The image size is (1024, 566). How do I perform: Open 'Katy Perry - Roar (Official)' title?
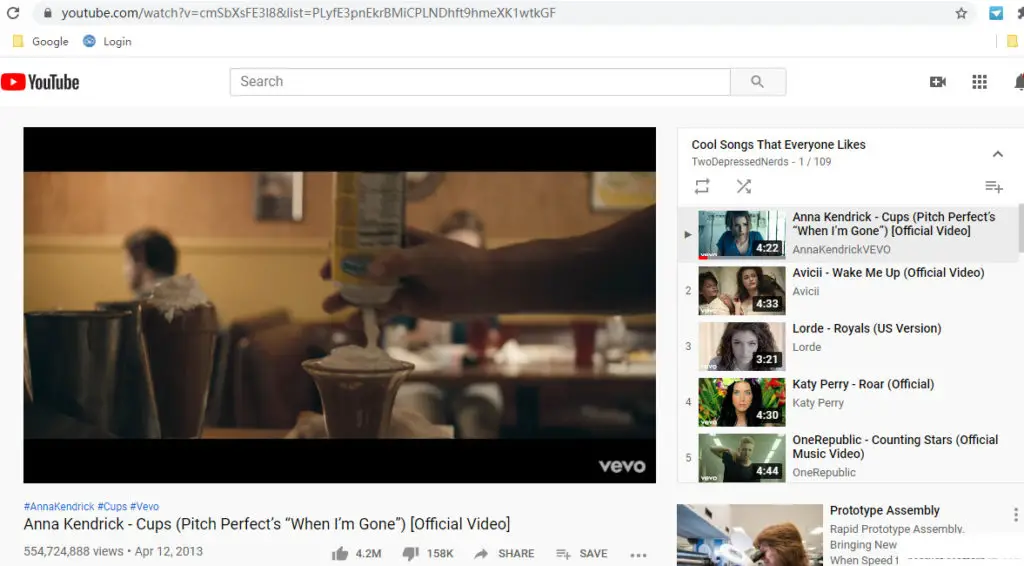click(x=863, y=385)
